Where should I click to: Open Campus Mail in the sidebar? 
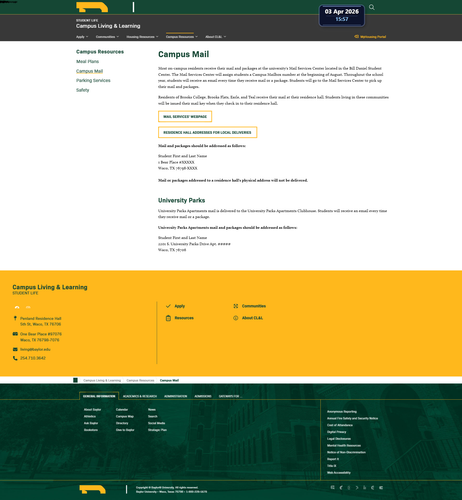click(89, 71)
